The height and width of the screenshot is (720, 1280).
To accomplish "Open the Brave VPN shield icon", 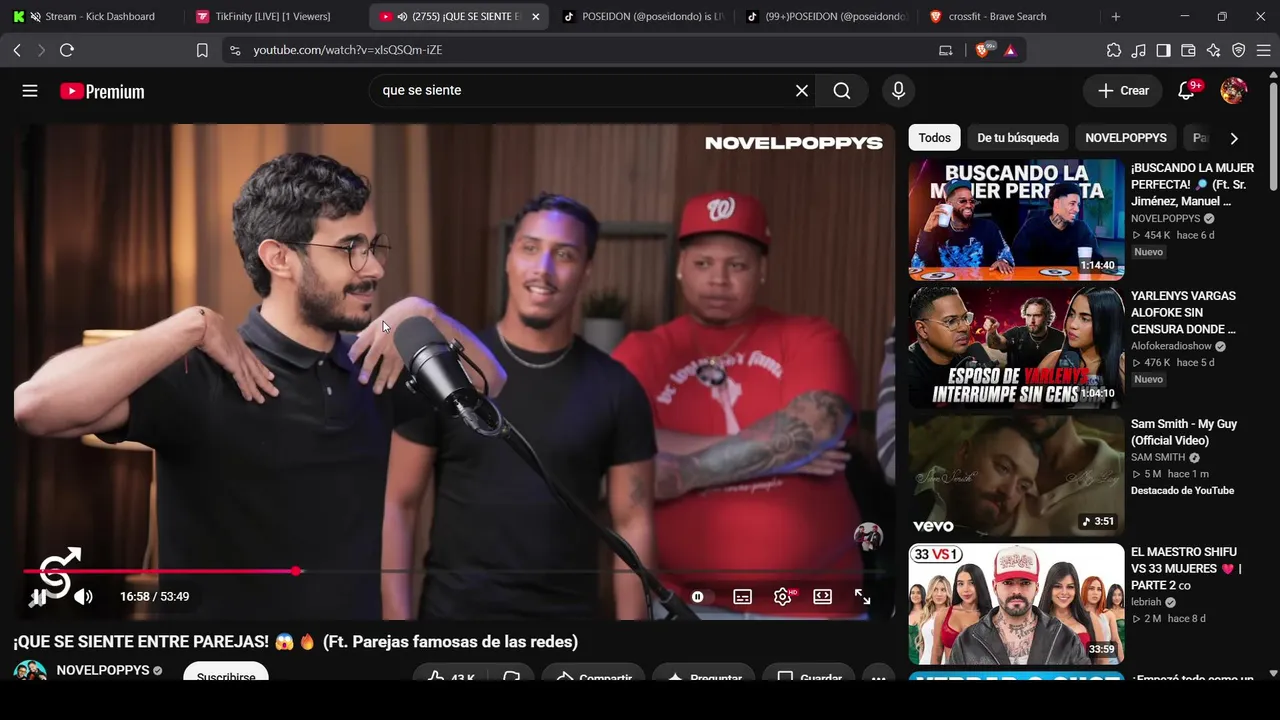I will [x=1239, y=50].
